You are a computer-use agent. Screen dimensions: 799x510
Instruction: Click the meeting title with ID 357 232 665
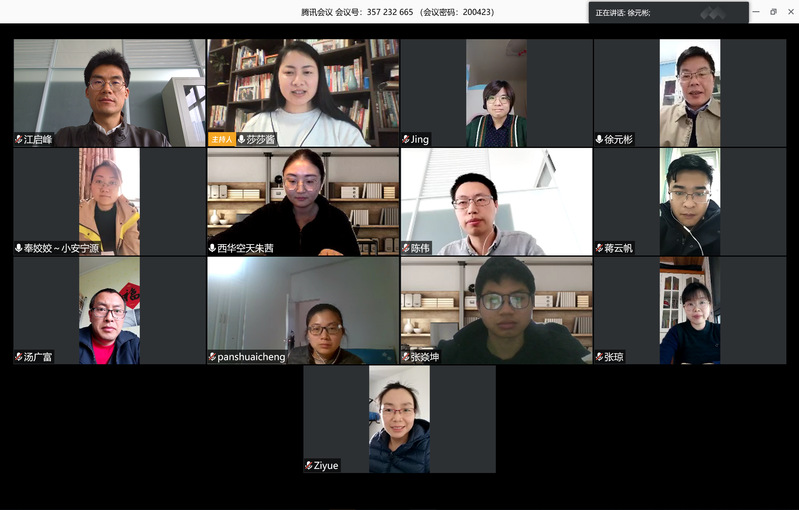coord(397,12)
